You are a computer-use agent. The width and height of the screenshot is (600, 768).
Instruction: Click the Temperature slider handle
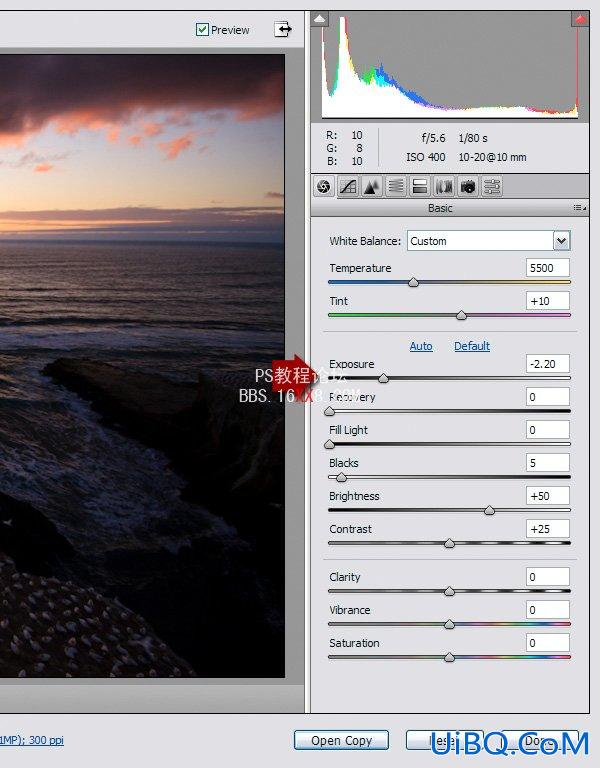[413, 283]
